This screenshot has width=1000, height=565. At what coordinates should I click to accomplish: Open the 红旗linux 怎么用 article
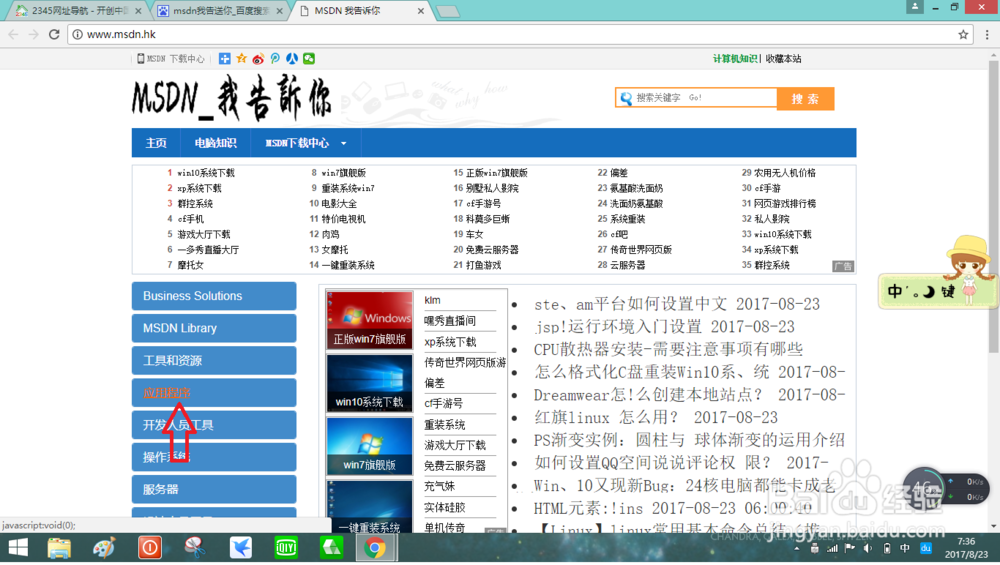point(656,418)
